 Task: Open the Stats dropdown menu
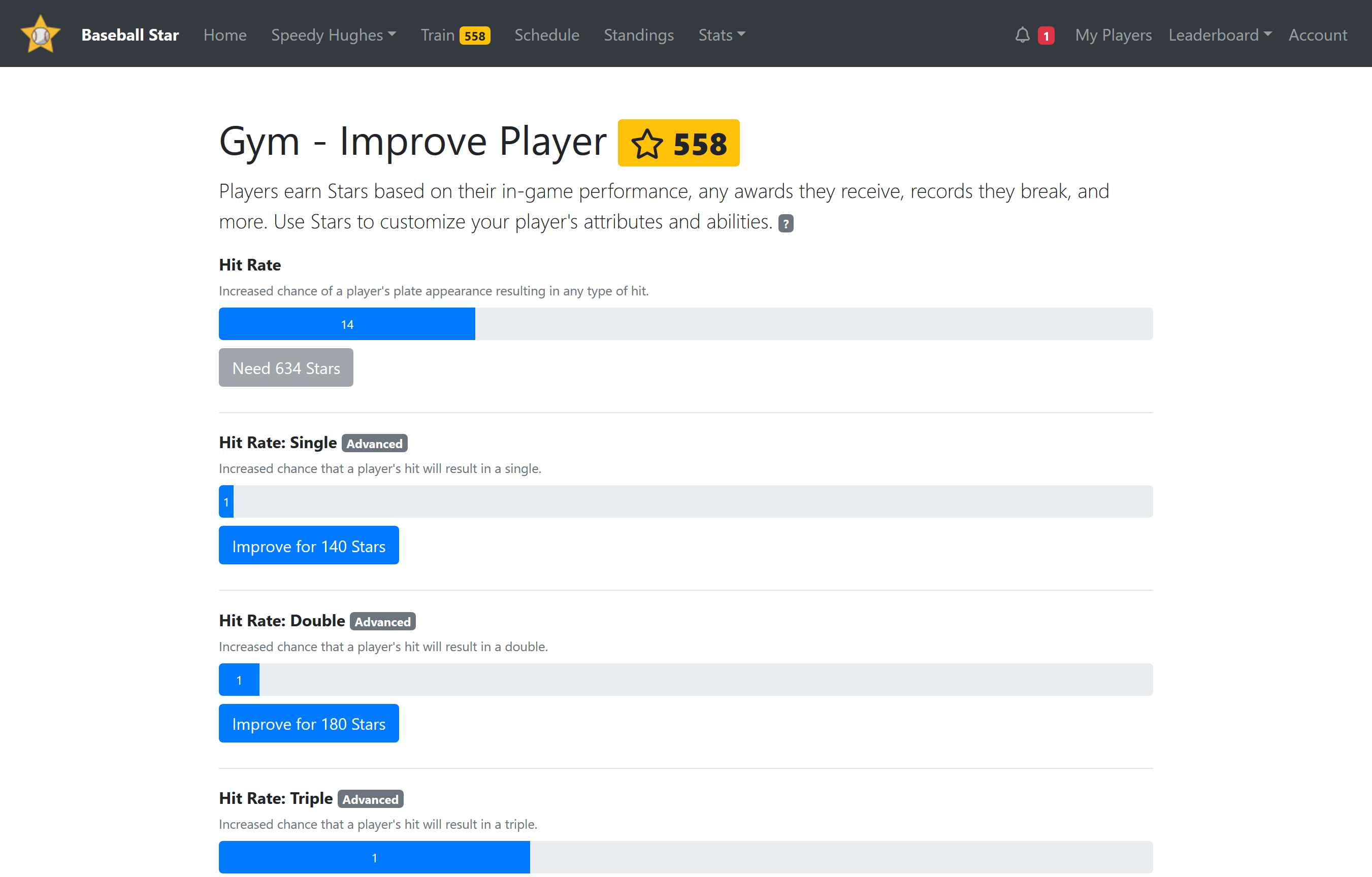tap(722, 35)
